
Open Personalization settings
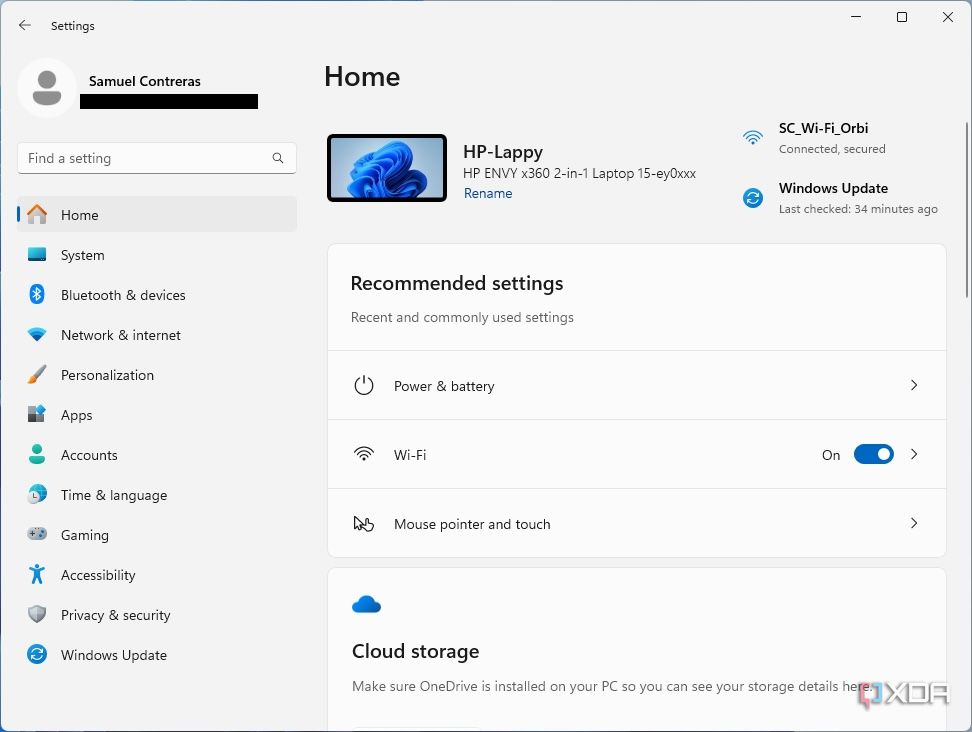[x=157, y=374]
